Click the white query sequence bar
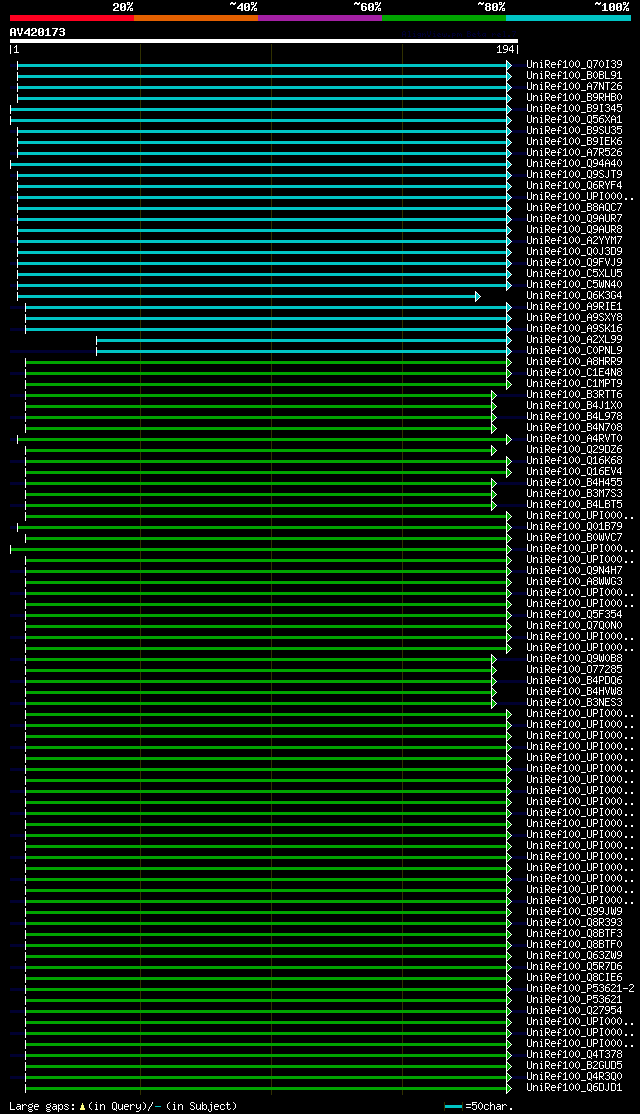 pyautogui.click(x=264, y=41)
